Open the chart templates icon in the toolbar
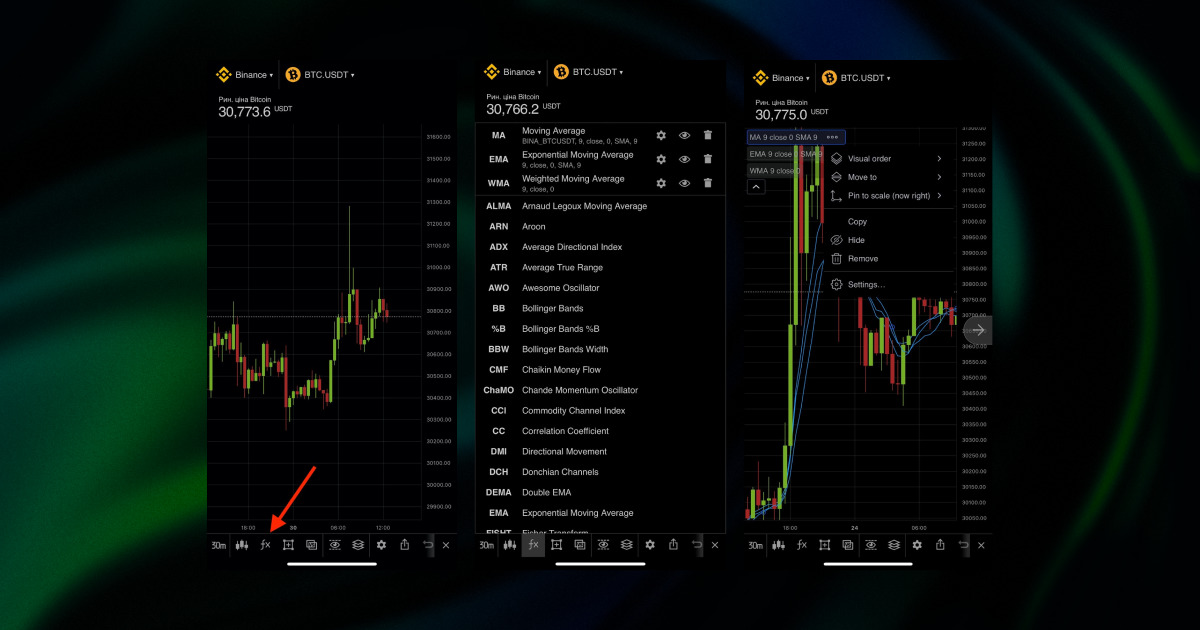 (311, 545)
